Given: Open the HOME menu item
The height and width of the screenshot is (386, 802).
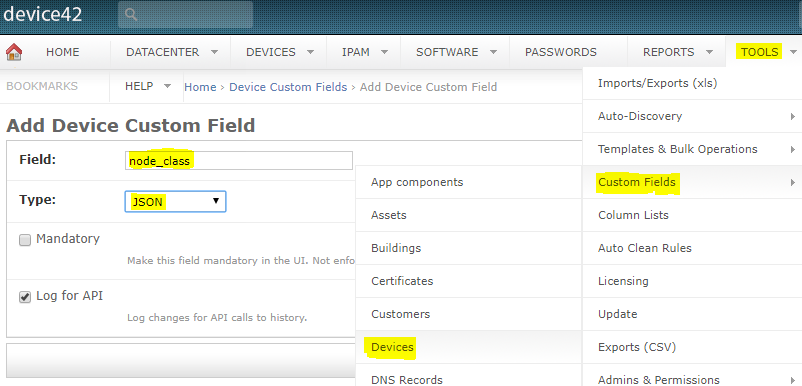Looking at the screenshot, I should (62, 52).
